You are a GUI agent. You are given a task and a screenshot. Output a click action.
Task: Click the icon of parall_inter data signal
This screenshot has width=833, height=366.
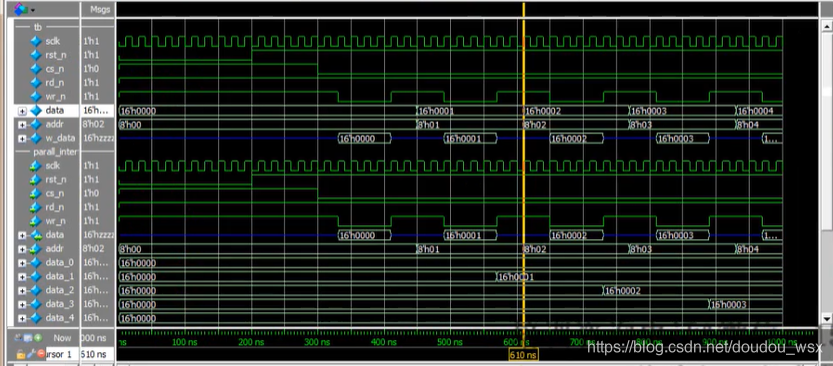pyautogui.click(x=36, y=235)
